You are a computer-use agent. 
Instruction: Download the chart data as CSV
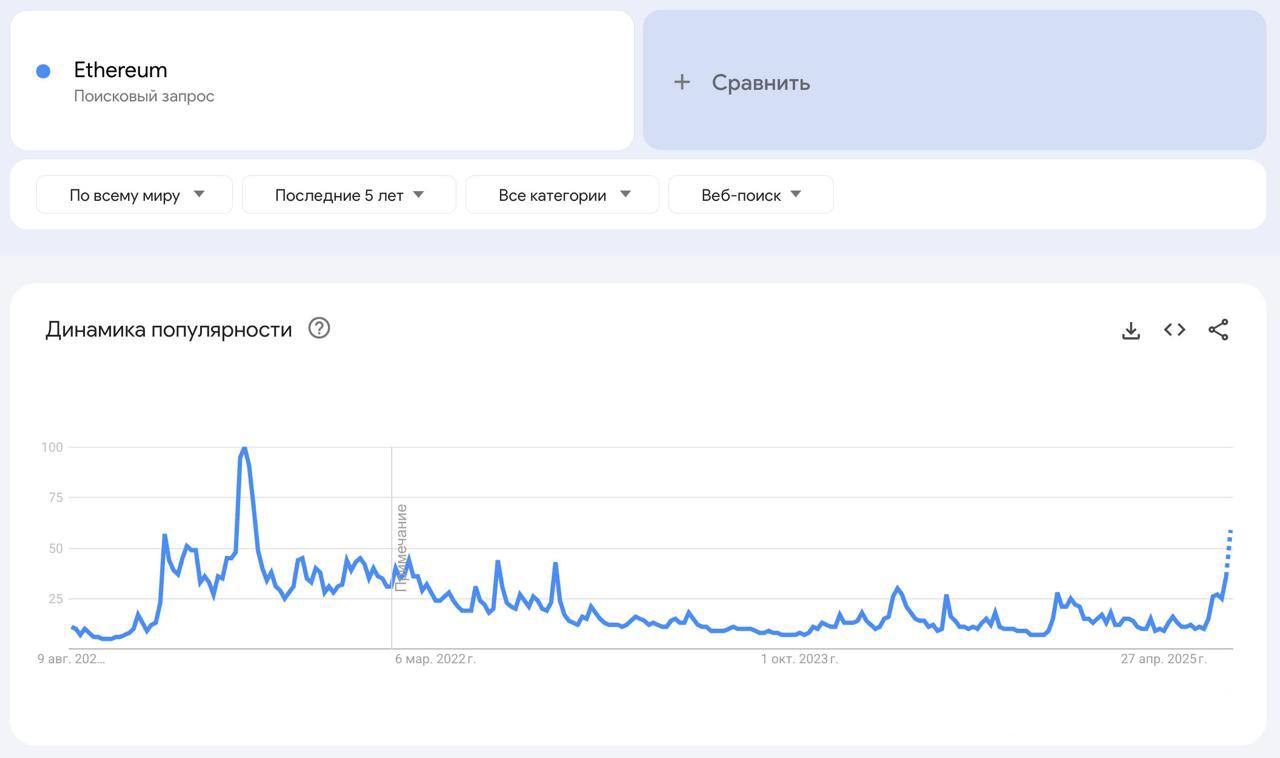[1131, 330]
